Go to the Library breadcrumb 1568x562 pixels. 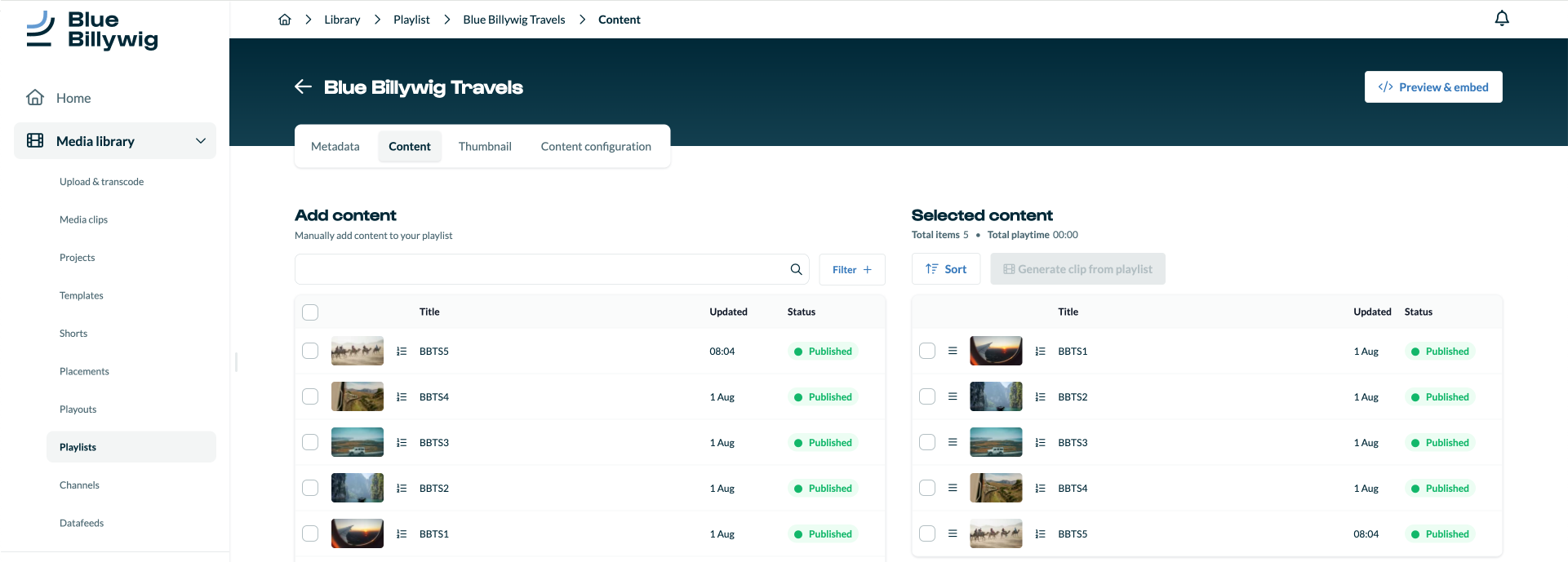tap(342, 20)
